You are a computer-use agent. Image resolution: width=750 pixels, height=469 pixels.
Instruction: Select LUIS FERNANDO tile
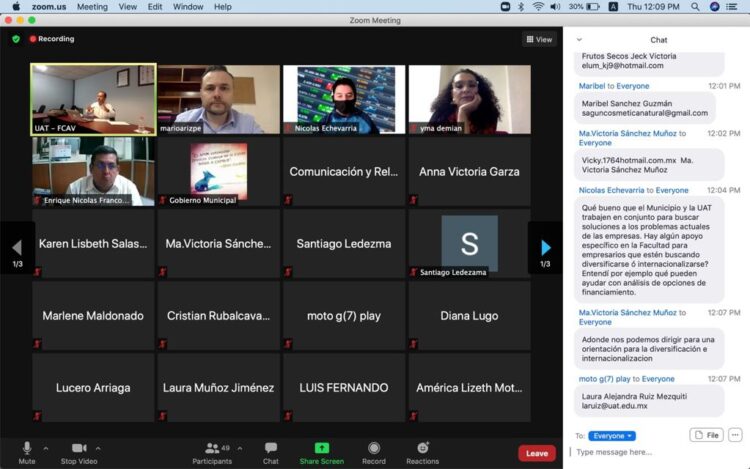click(344, 388)
